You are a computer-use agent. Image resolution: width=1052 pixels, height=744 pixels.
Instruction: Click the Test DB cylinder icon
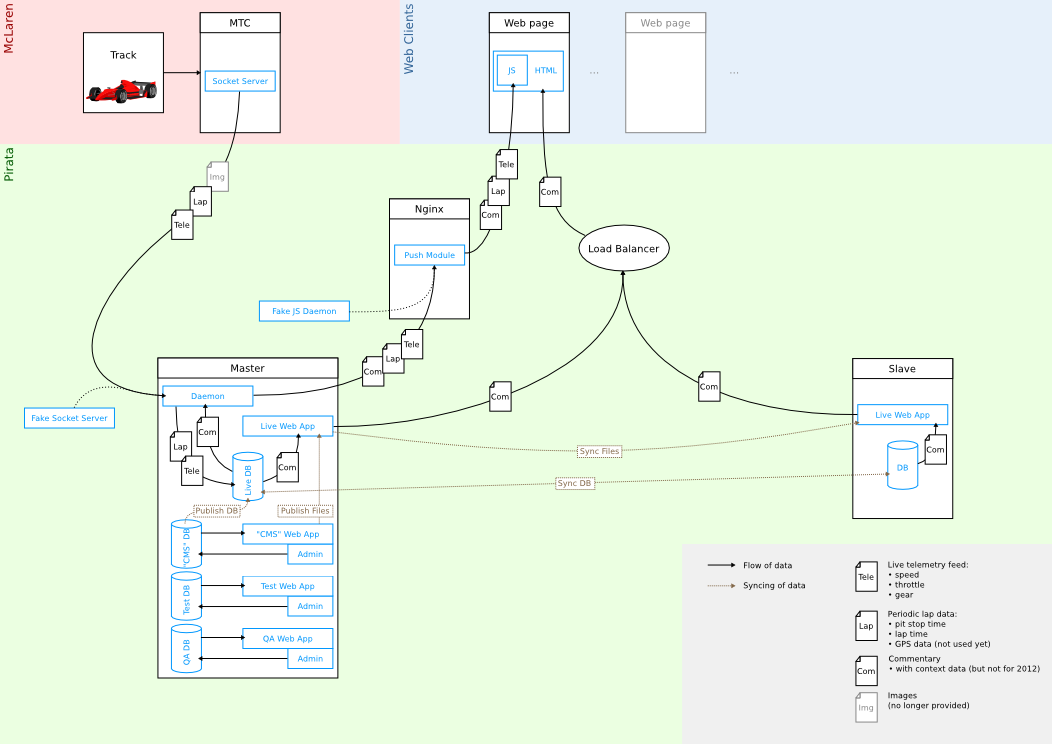point(186,596)
